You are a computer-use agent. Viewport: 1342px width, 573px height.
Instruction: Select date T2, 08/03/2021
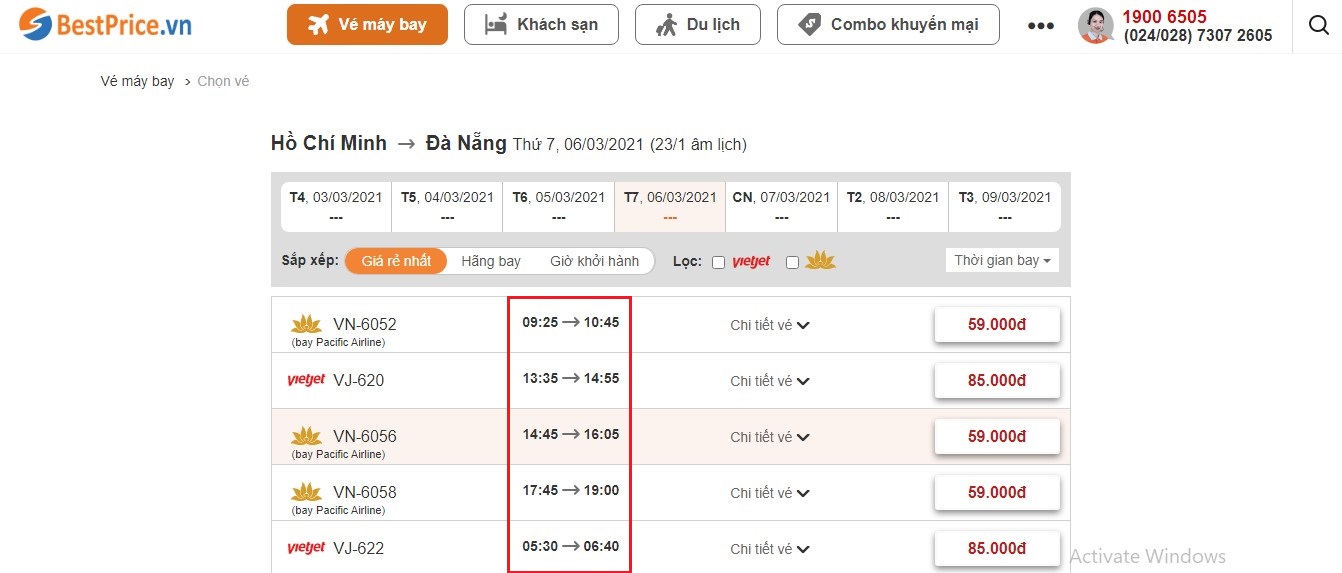(x=893, y=207)
